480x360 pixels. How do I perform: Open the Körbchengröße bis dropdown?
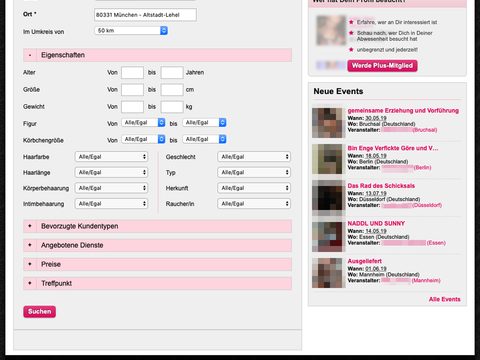[204, 139]
